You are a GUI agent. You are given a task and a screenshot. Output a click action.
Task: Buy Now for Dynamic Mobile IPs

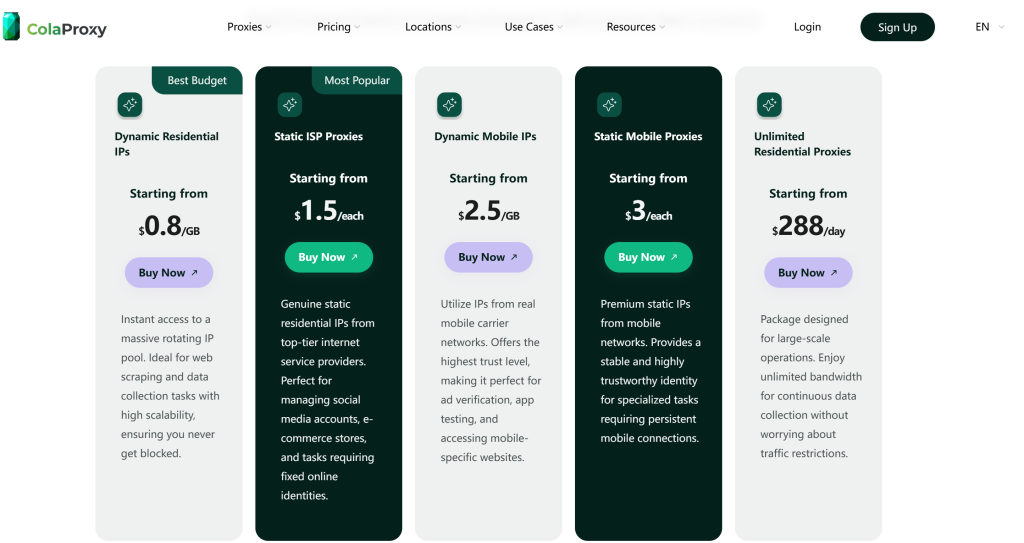[x=488, y=257]
